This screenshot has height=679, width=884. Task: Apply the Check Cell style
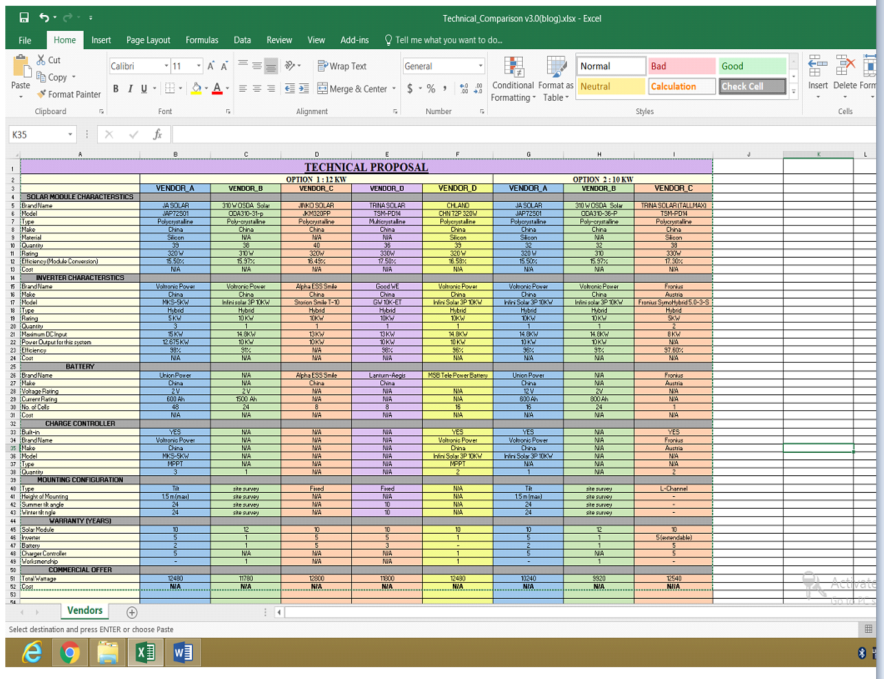752,86
